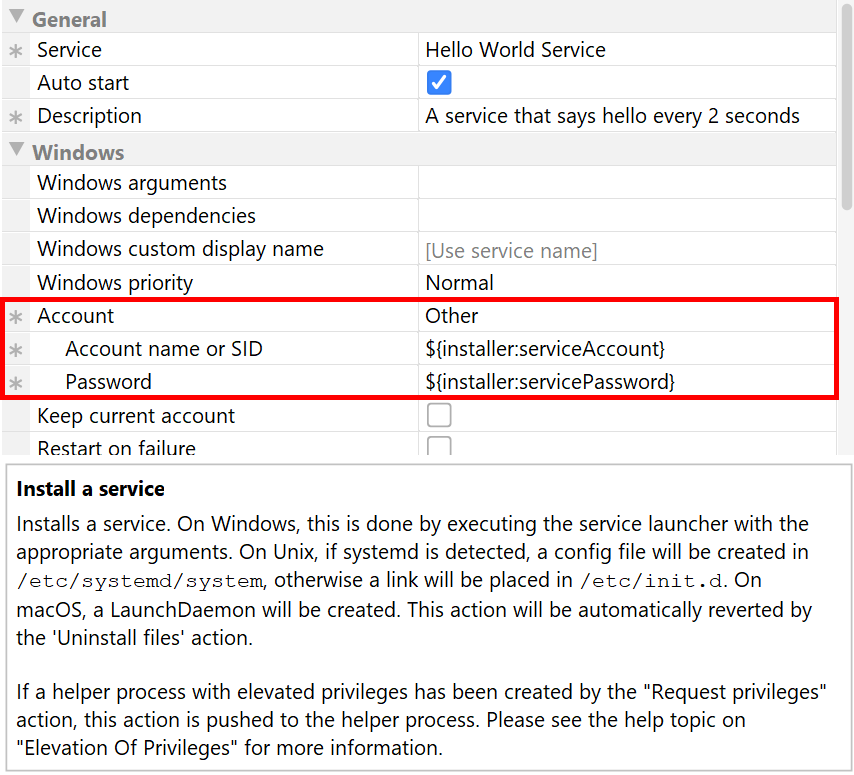
Task: Open the Account dropdown set to Other
Action: pos(626,316)
